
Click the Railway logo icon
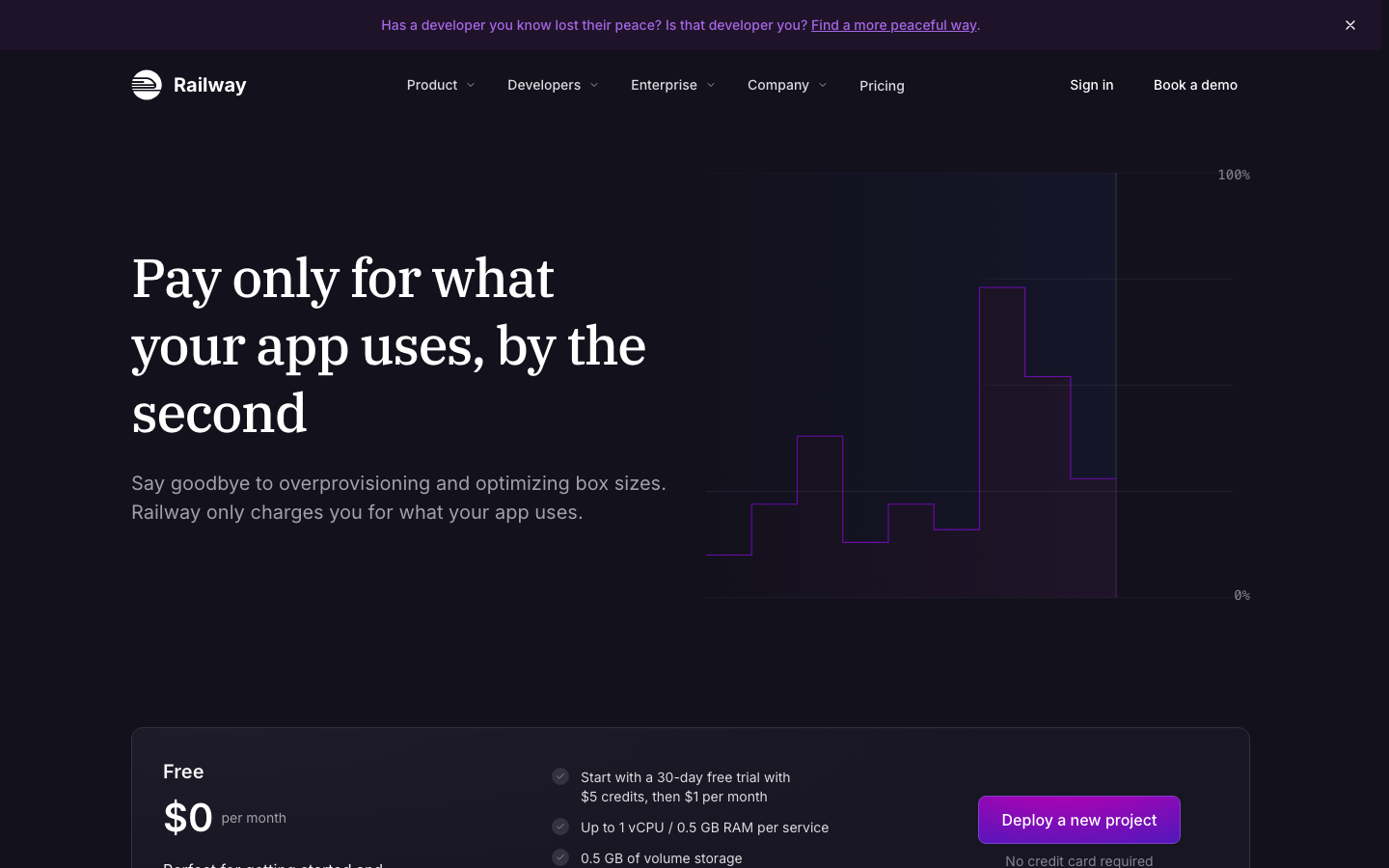147,85
